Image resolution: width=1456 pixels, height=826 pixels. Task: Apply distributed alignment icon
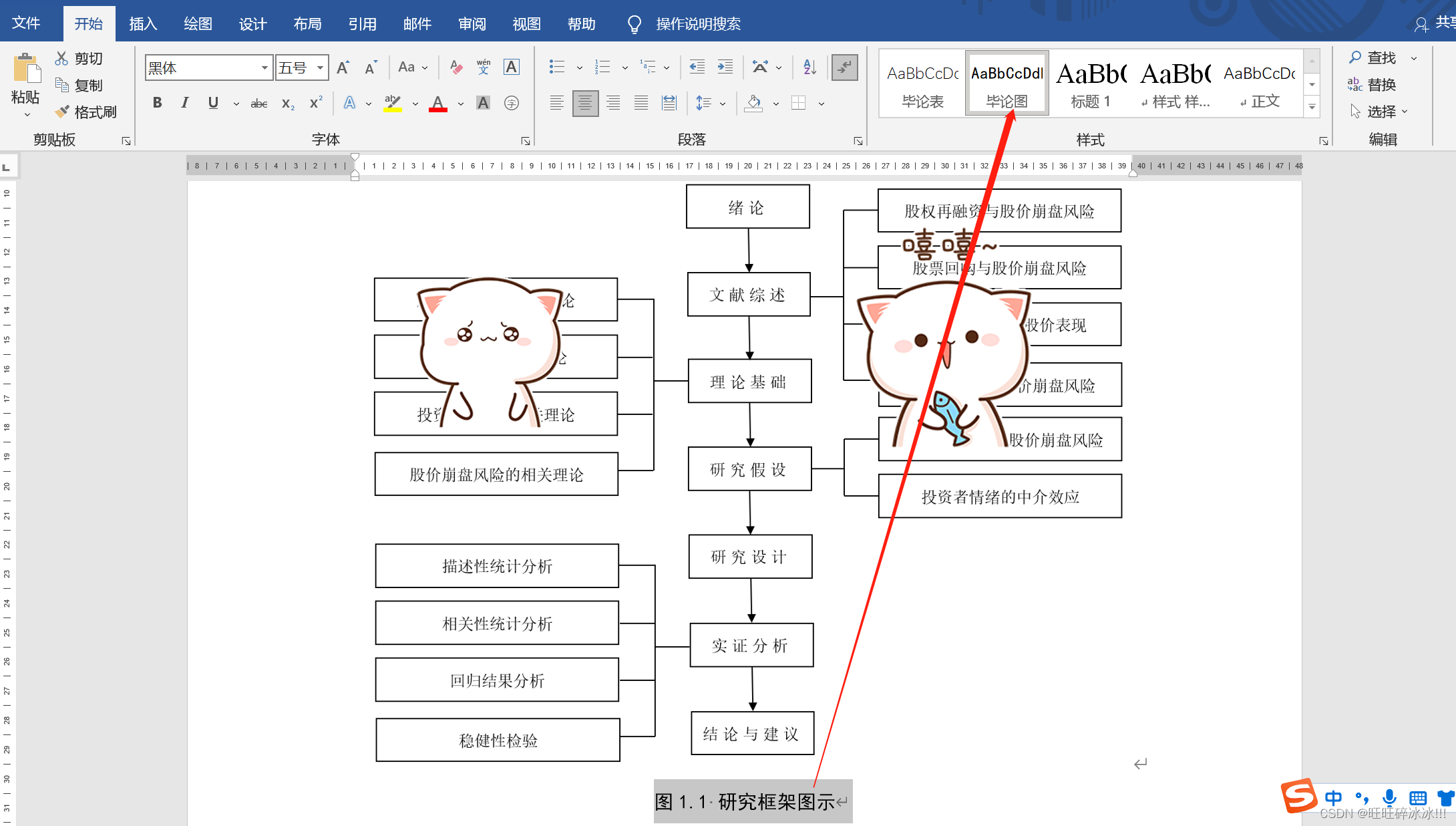(x=669, y=103)
